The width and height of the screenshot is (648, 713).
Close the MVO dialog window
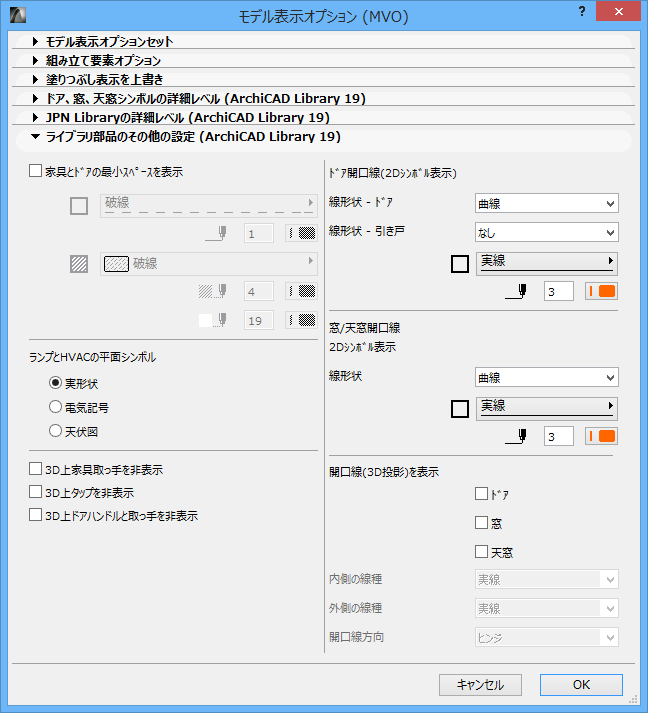[618, 11]
